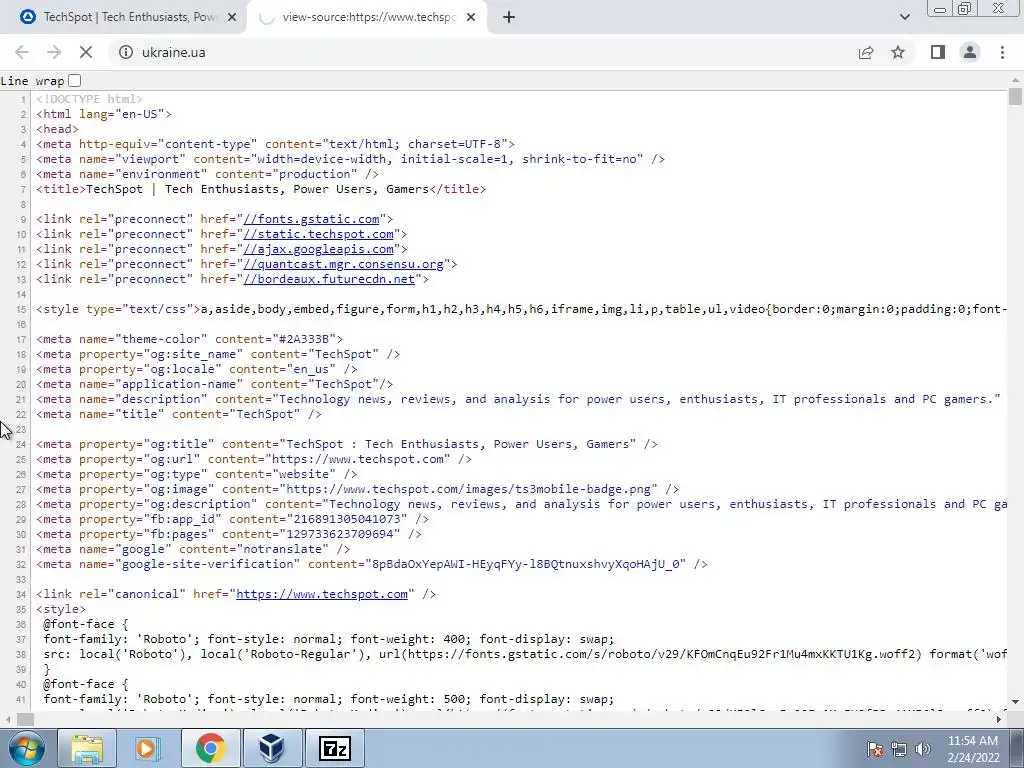Click the clock showing 11:54 AM
The height and width of the screenshot is (768, 1024).
pos(973,741)
